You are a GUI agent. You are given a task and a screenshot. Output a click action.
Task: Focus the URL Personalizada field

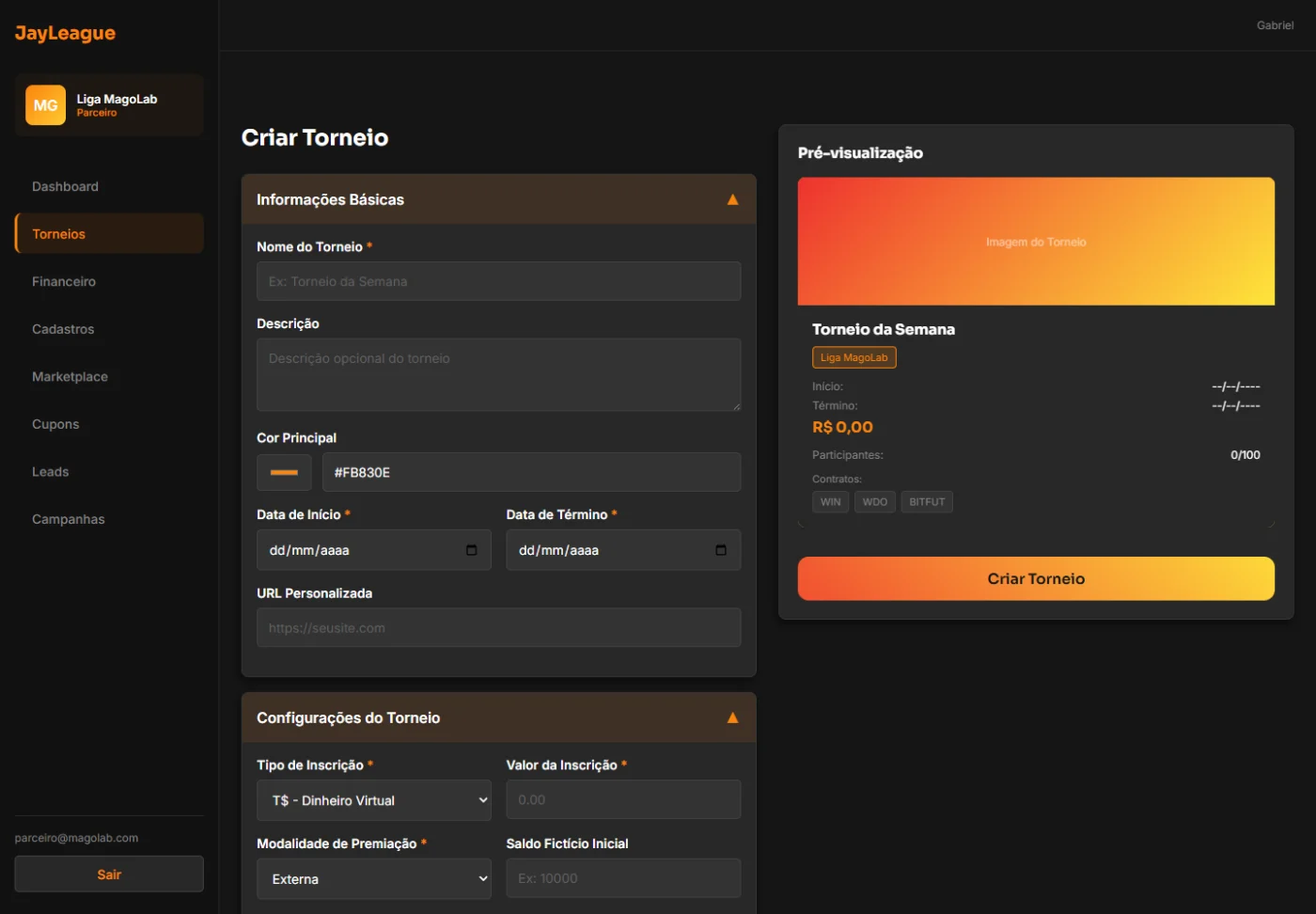(x=498, y=627)
